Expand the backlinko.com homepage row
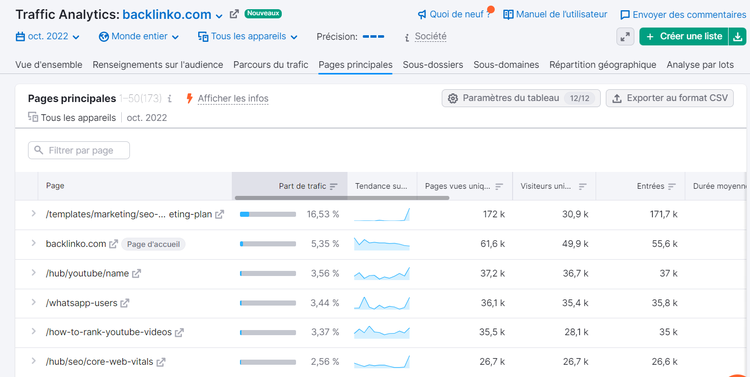The image size is (750, 377). point(33,243)
